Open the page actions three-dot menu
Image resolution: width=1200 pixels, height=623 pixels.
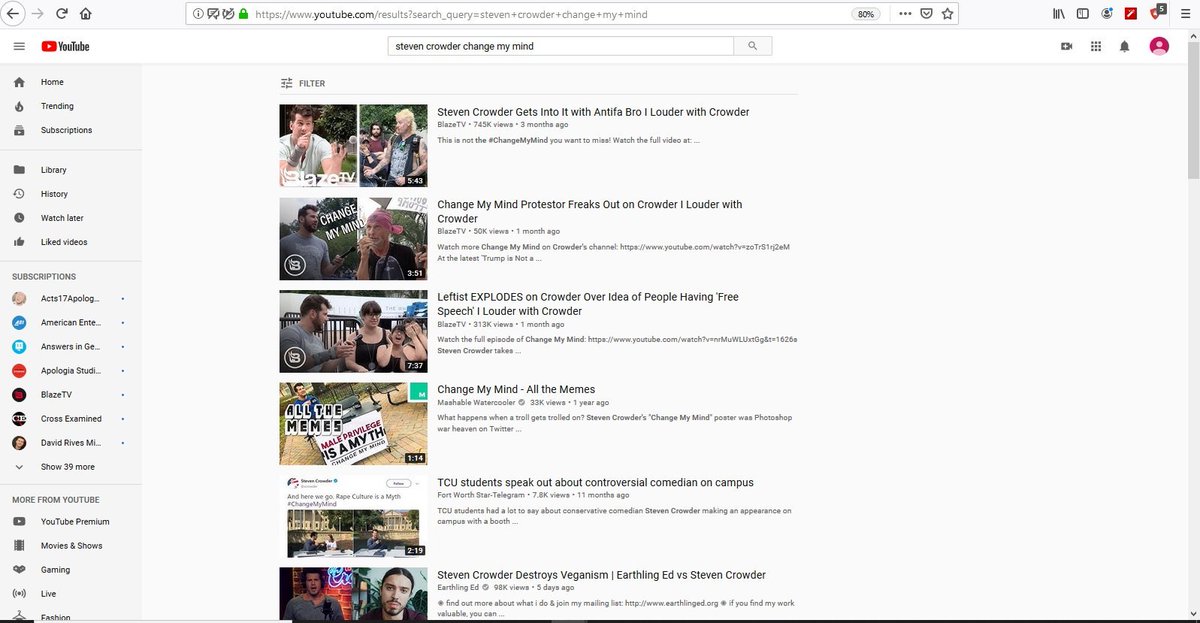[x=905, y=14]
